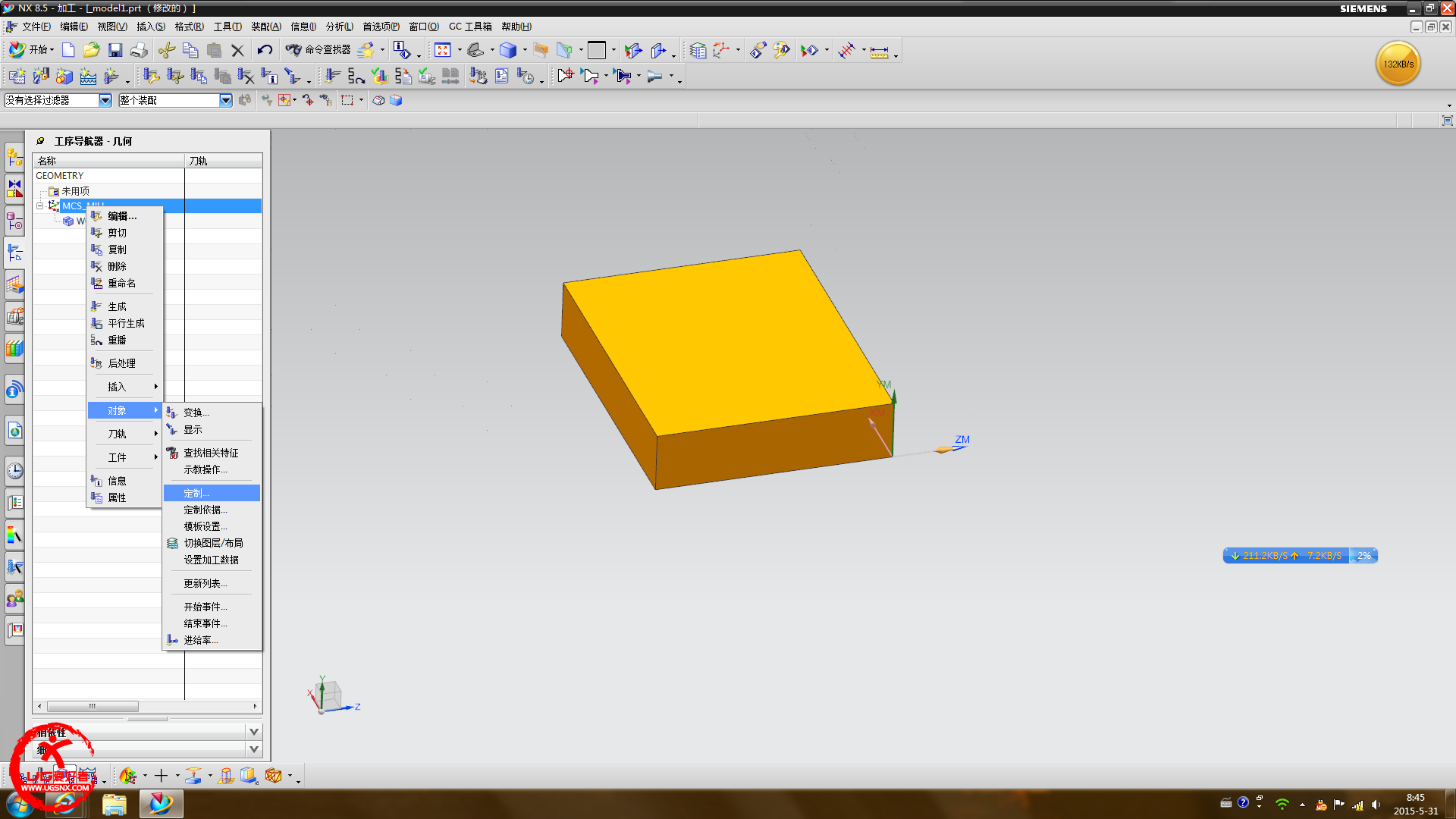
Task: Expand the 刀轨 submenu
Action: coord(124,434)
